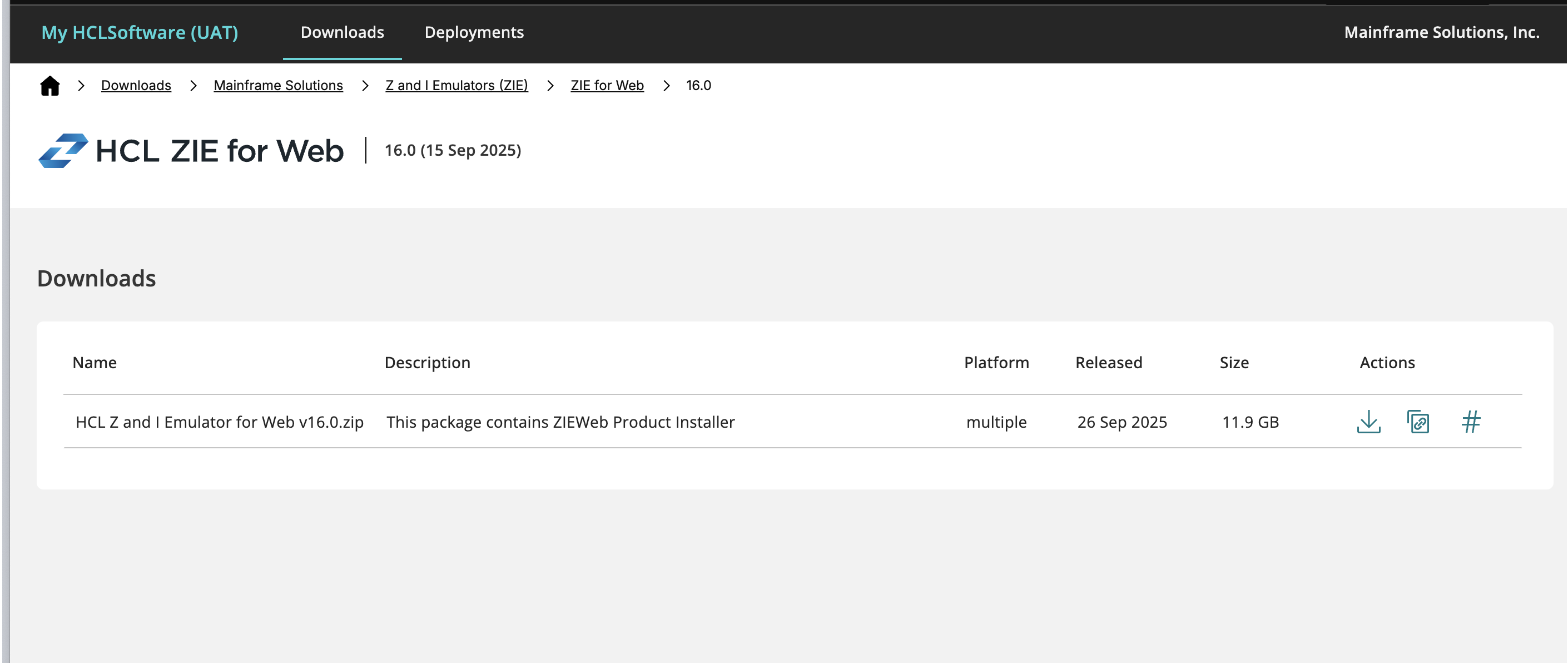Copy download link for the package
The height and width of the screenshot is (663, 1568).
tap(1418, 421)
